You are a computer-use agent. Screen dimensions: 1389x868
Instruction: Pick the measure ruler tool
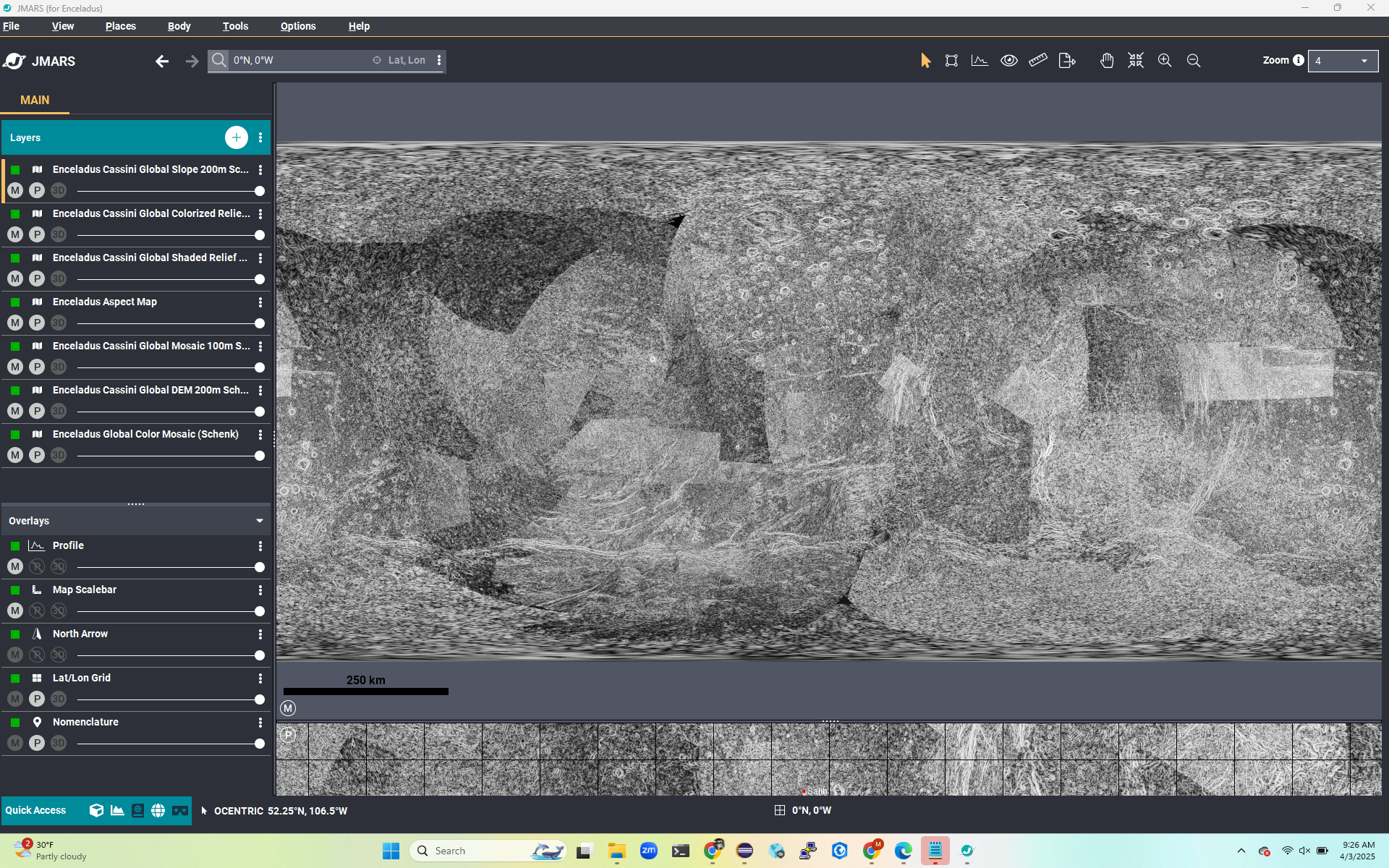pyautogui.click(x=1038, y=61)
